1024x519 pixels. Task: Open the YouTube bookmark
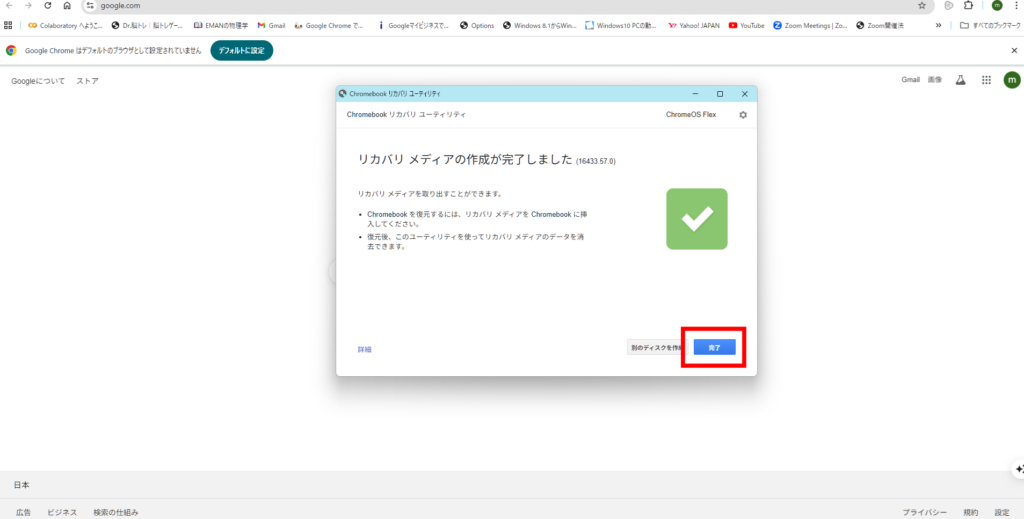pos(747,25)
